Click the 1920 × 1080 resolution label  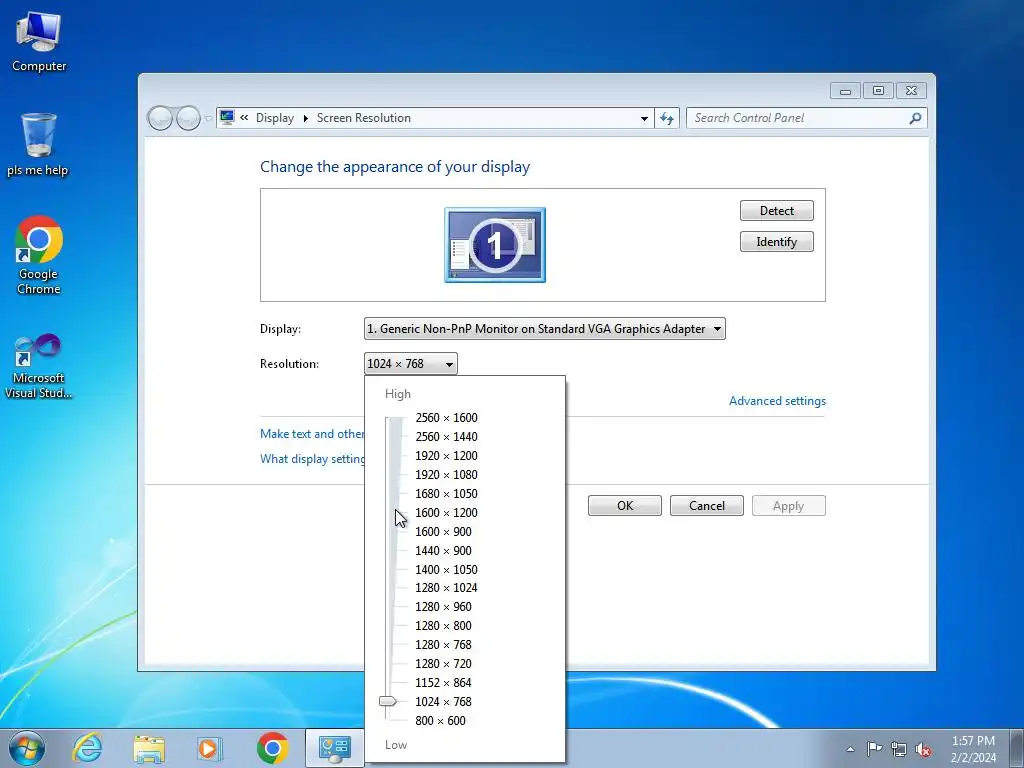tap(446, 474)
